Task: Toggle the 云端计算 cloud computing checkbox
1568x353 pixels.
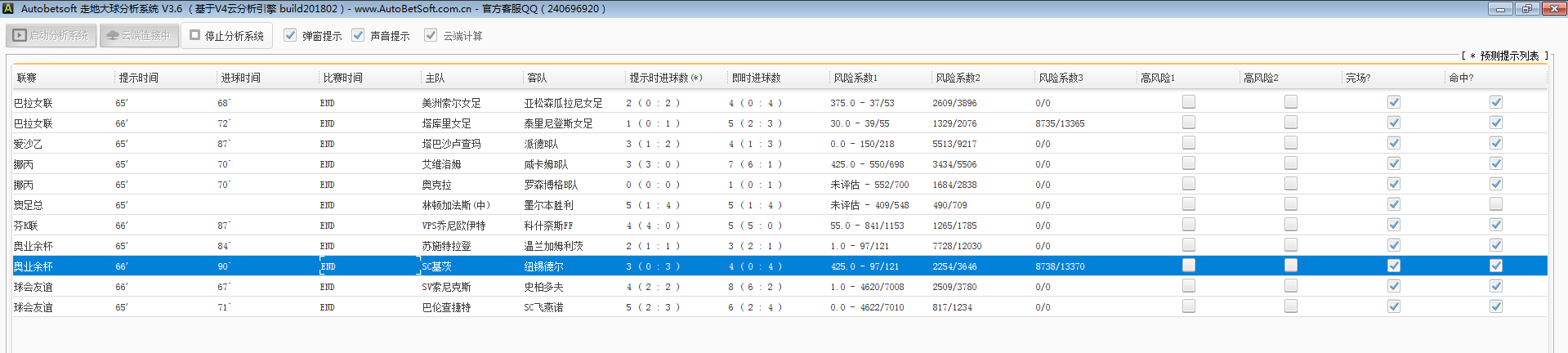Action: click(431, 35)
